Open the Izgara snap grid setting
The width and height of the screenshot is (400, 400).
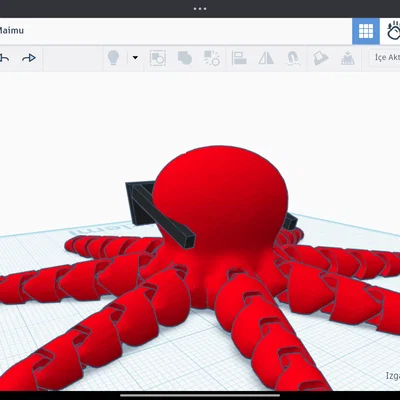pyautogui.click(x=393, y=375)
